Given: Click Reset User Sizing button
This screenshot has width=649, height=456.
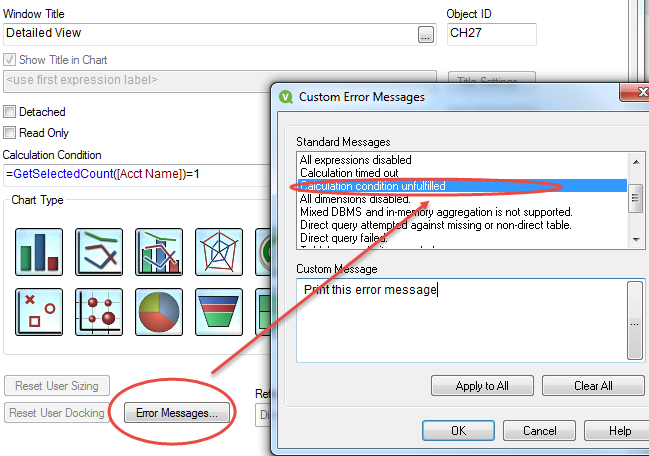Looking at the screenshot, I should click(x=57, y=386).
